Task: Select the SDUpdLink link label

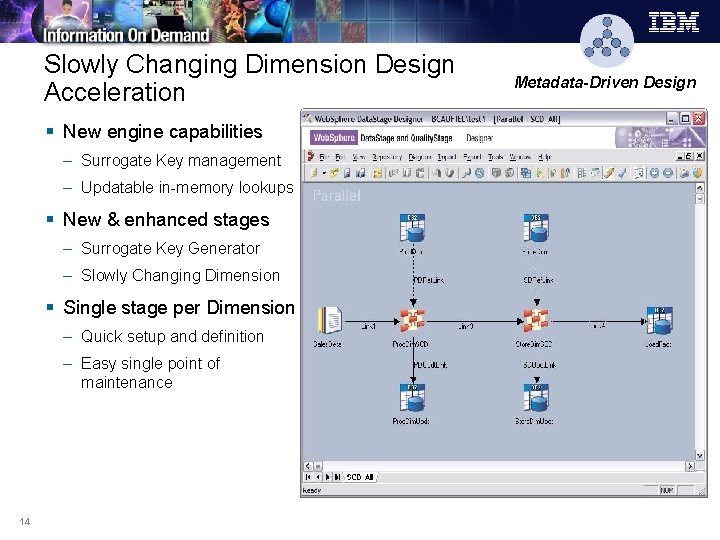Action: coord(540,365)
